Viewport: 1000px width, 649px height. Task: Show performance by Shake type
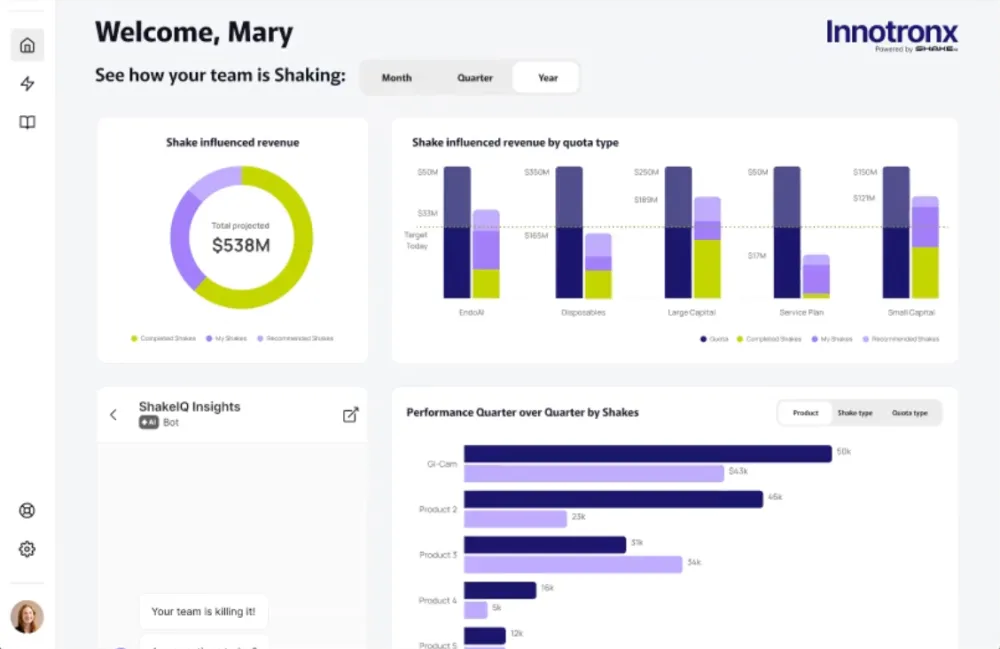(x=855, y=413)
